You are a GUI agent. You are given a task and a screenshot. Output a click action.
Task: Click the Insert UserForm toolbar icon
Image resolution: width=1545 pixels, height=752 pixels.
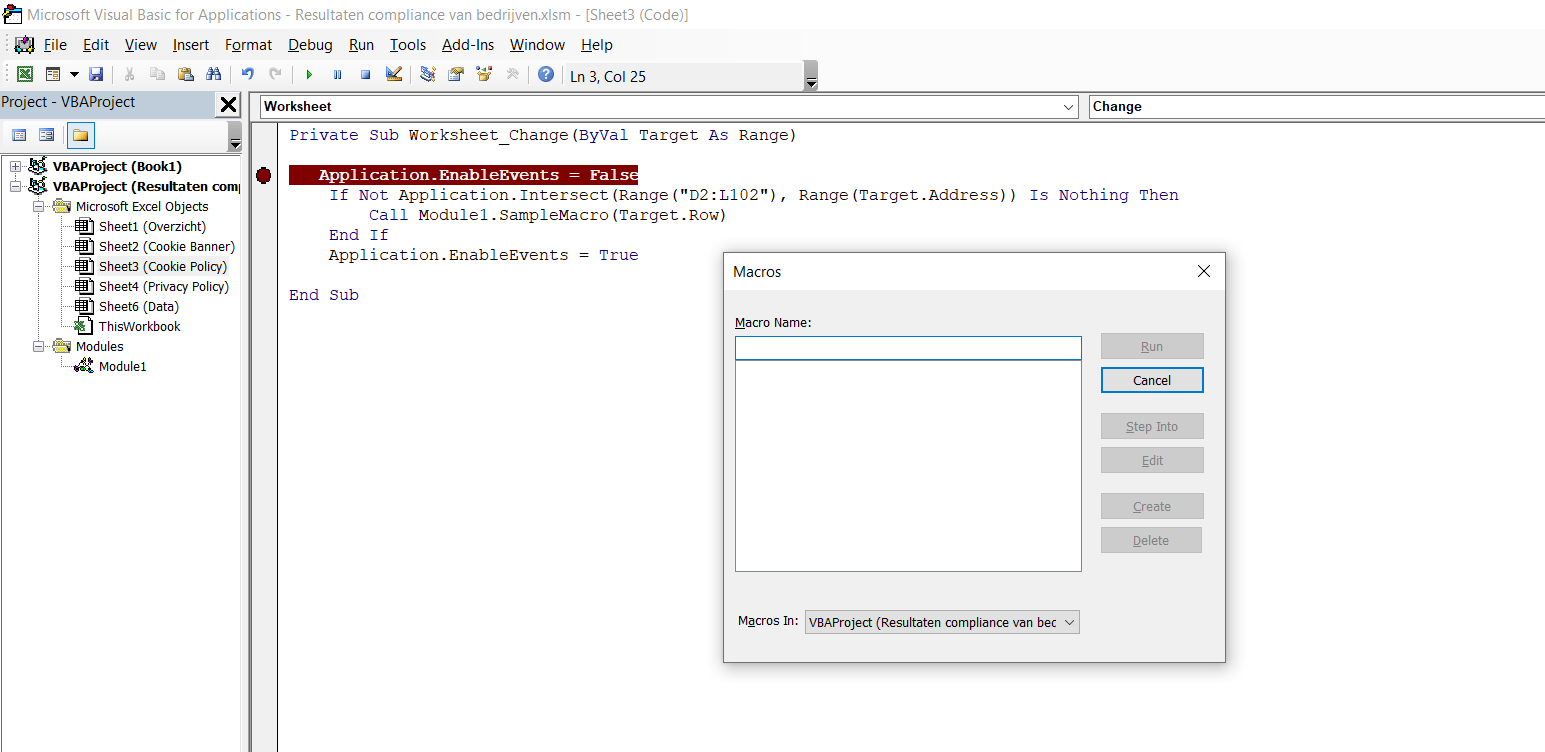click(x=53, y=75)
